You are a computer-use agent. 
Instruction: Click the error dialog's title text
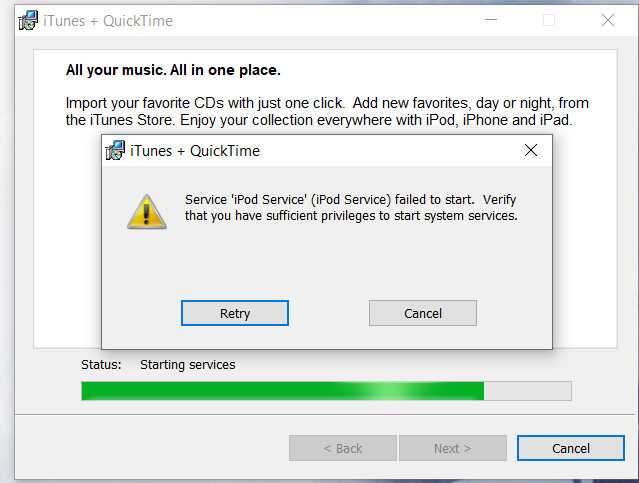pos(195,151)
